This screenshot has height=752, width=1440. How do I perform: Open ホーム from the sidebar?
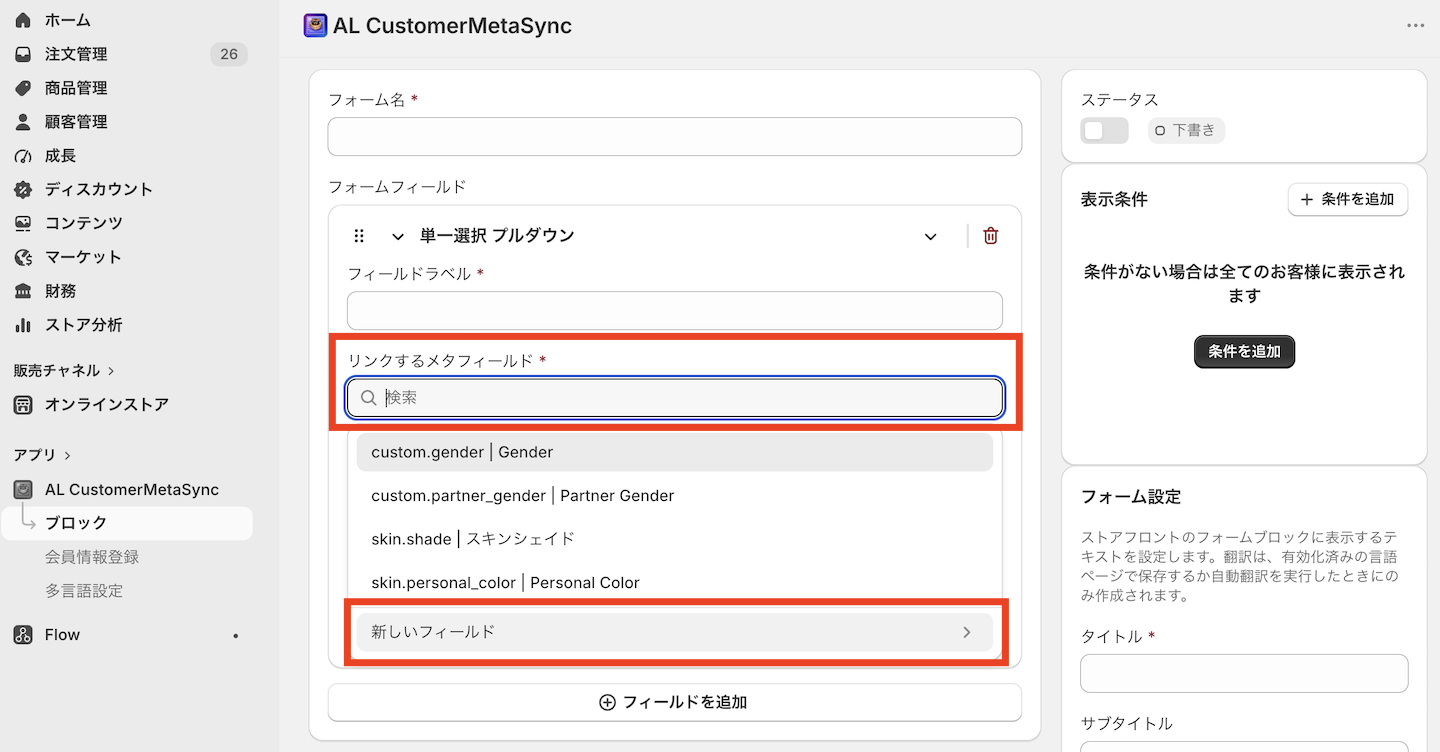67,20
